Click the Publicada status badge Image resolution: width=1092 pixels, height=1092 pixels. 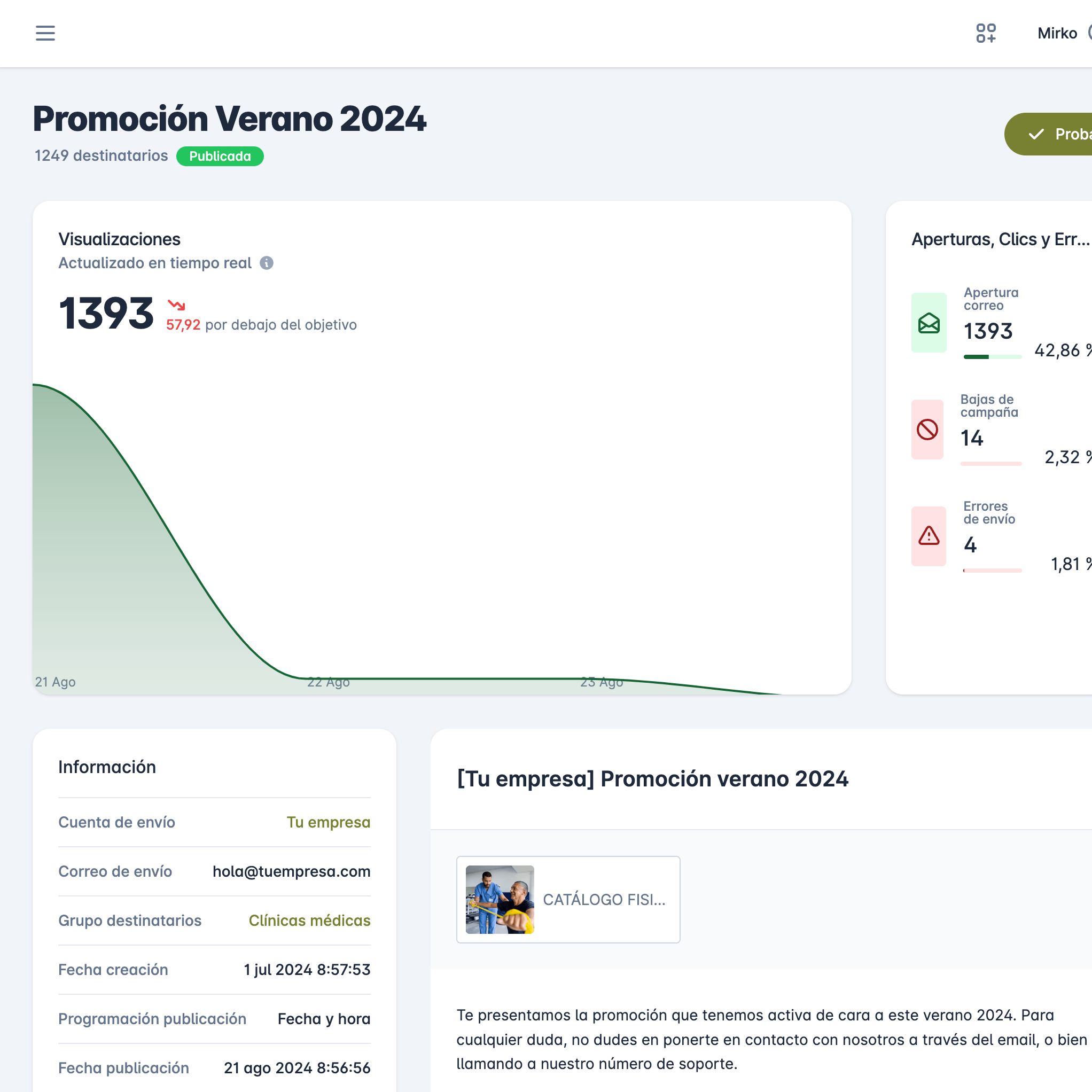coord(220,156)
